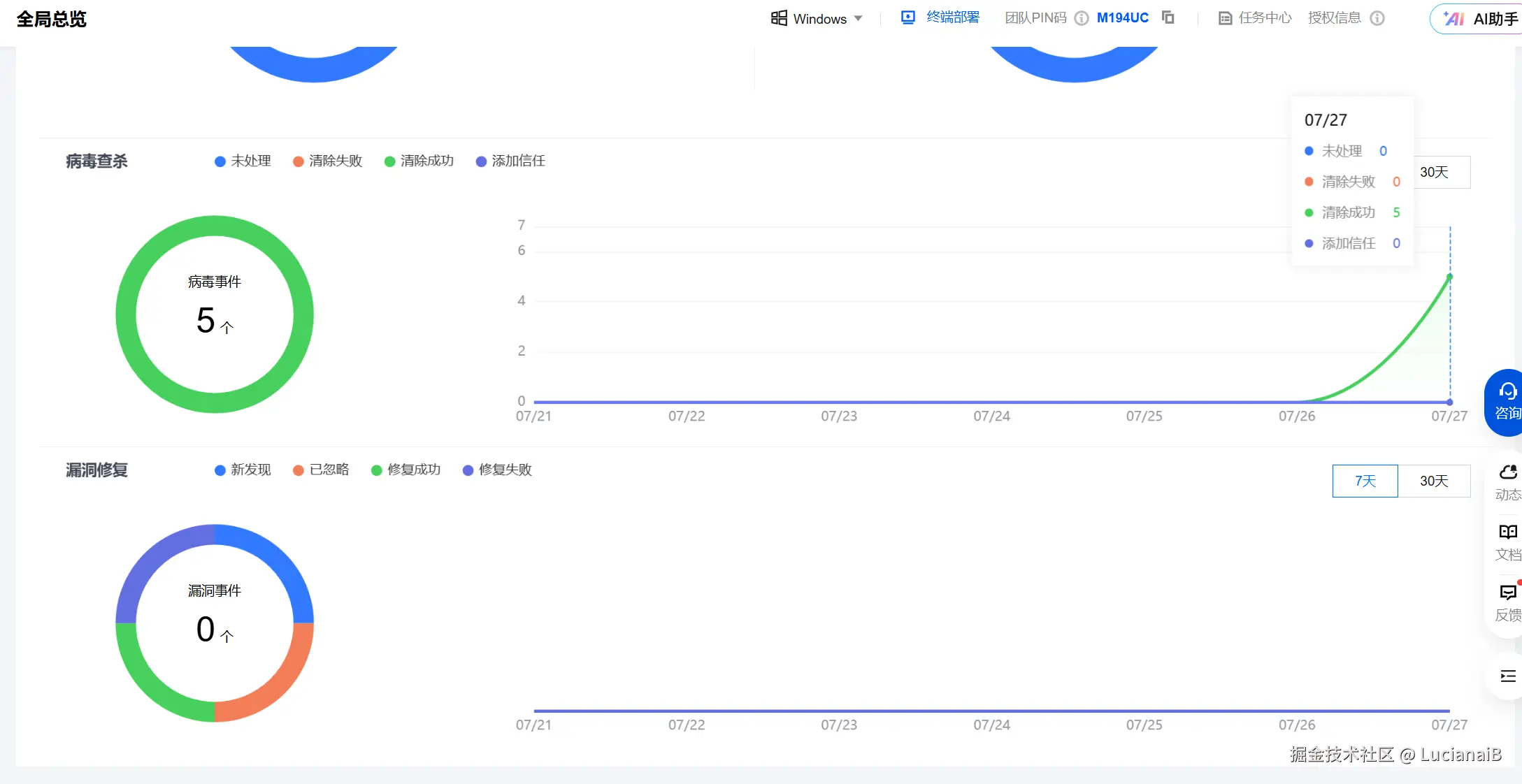Click the info icon beside 授权信息

click(x=1377, y=18)
